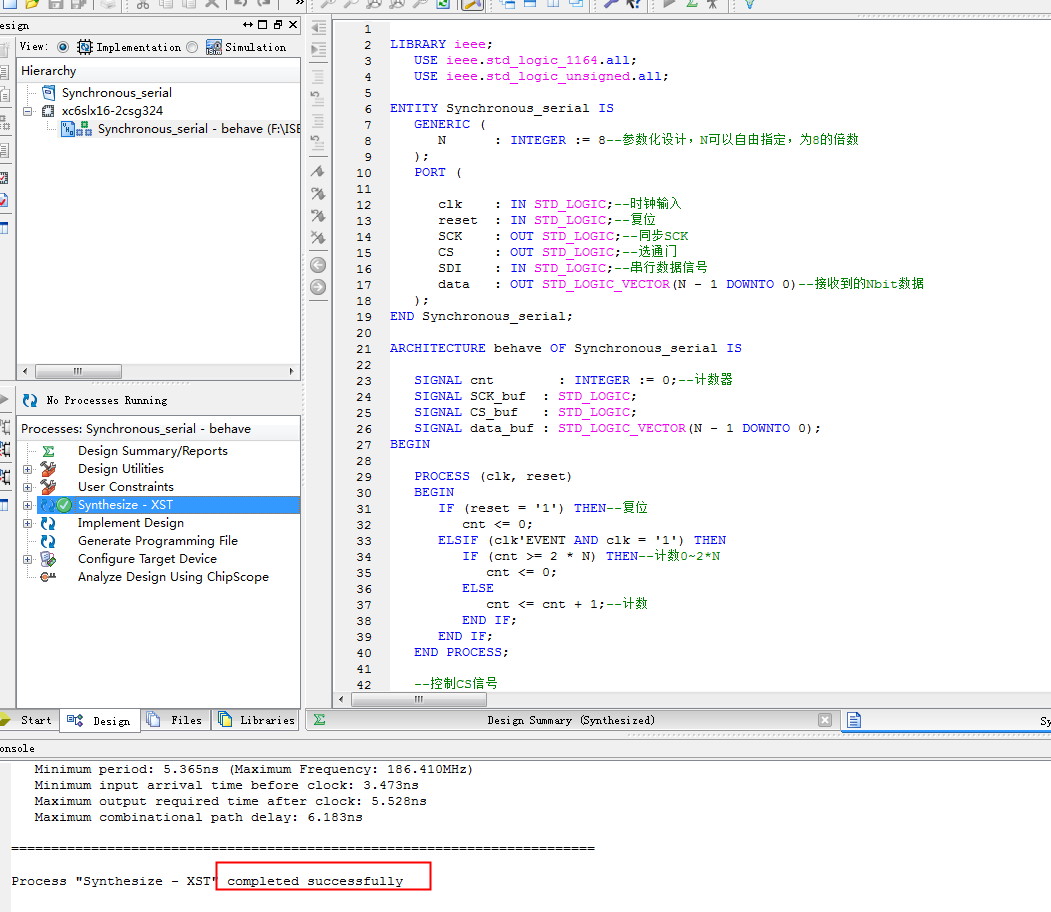
Task: Open the Design Summary (Synthesized) tab
Action: [570, 720]
